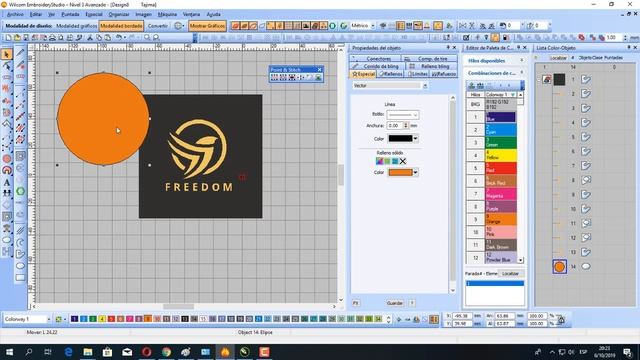The image size is (640, 360).
Task: Click Localizar button in Lista Color-Objeto
Action: tap(558, 58)
